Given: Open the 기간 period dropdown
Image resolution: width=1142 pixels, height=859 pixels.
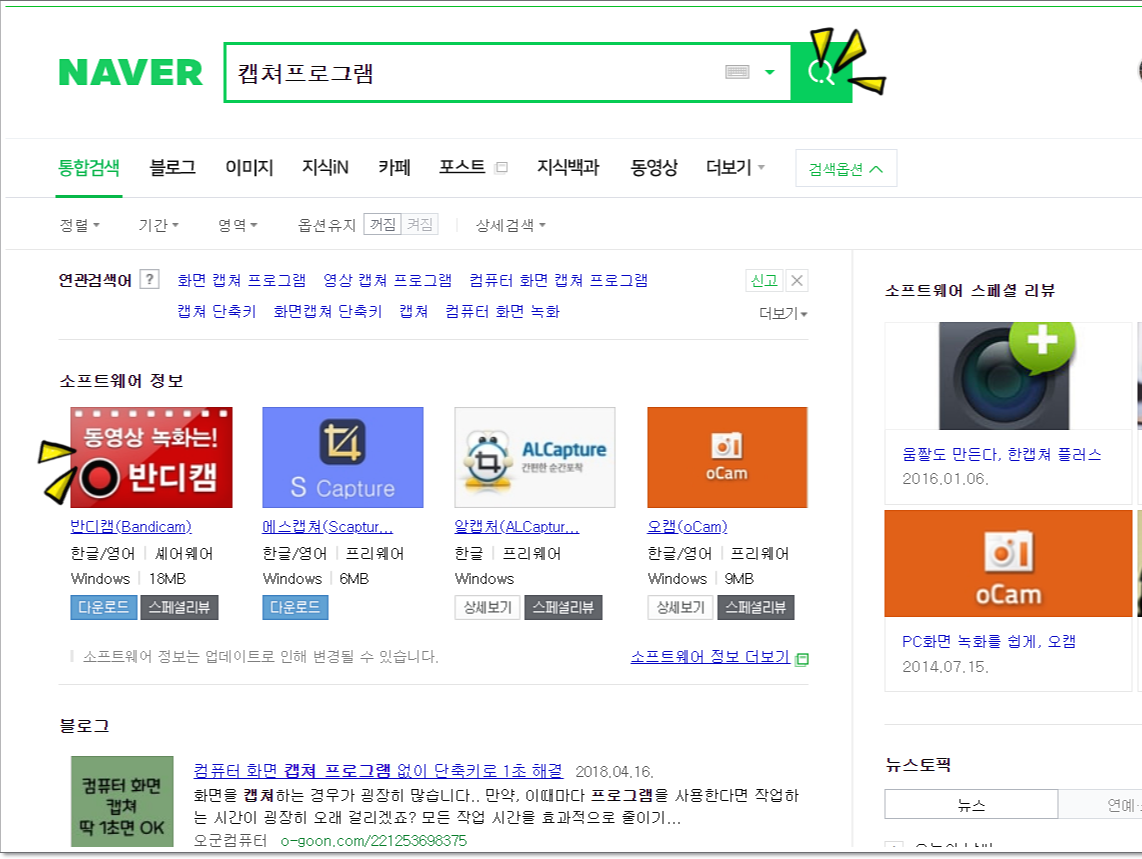Looking at the screenshot, I should tap(159, 225).
